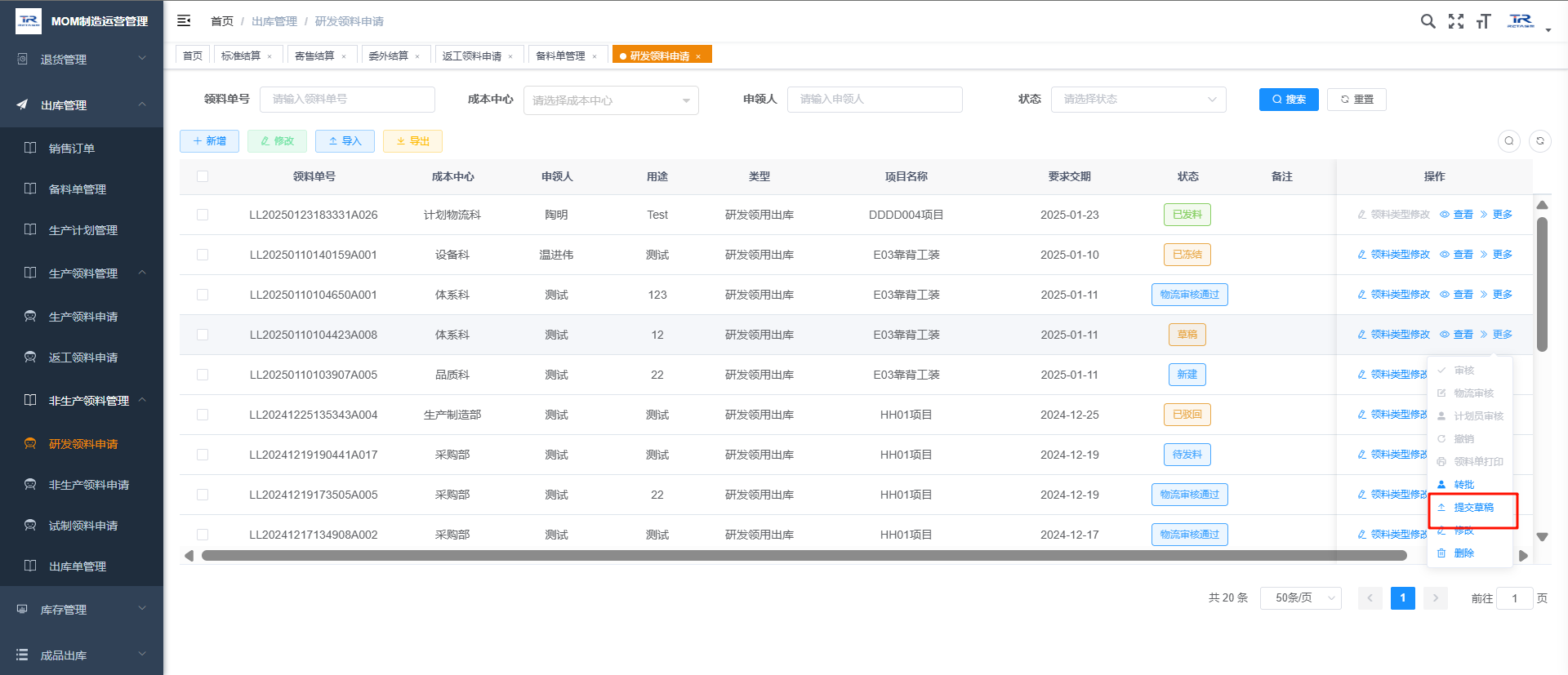Focus the 领料单号 input field

coord(347,100)
